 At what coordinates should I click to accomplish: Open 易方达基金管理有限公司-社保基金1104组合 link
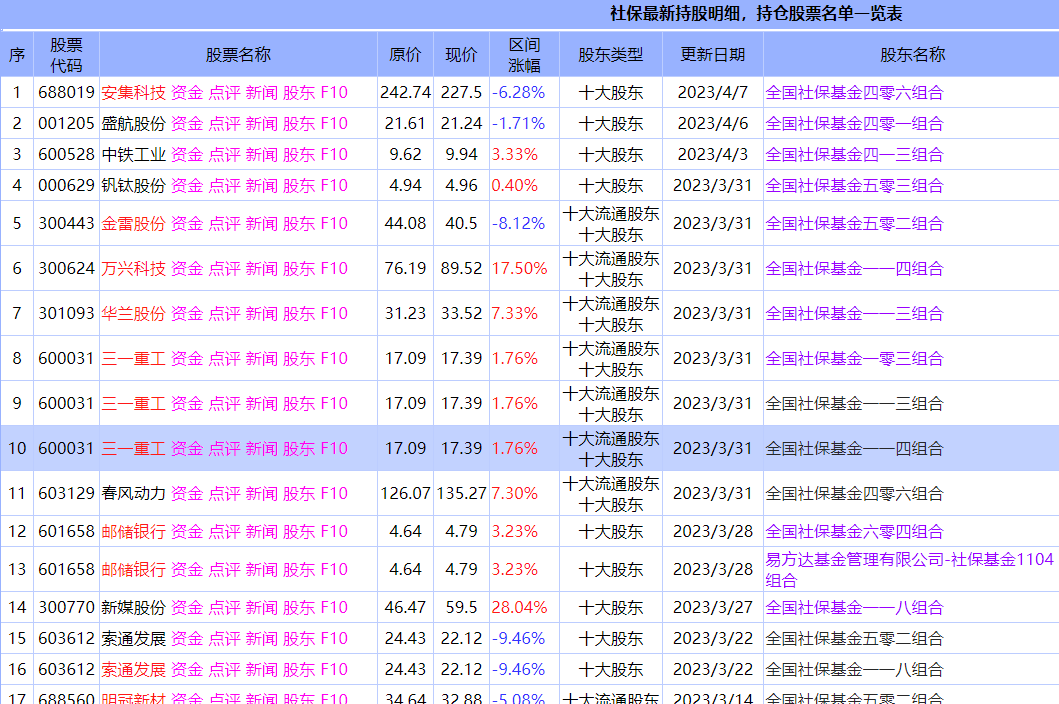coord(909,570)
